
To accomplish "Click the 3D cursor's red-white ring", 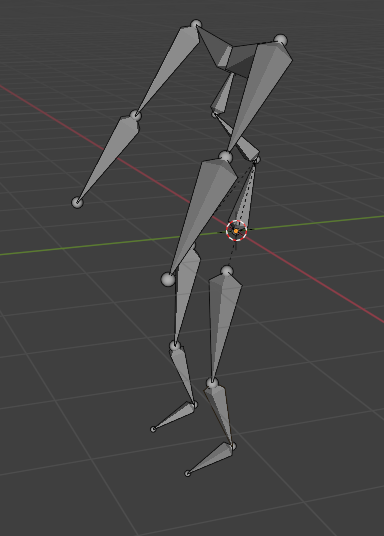I will point(236,231).
